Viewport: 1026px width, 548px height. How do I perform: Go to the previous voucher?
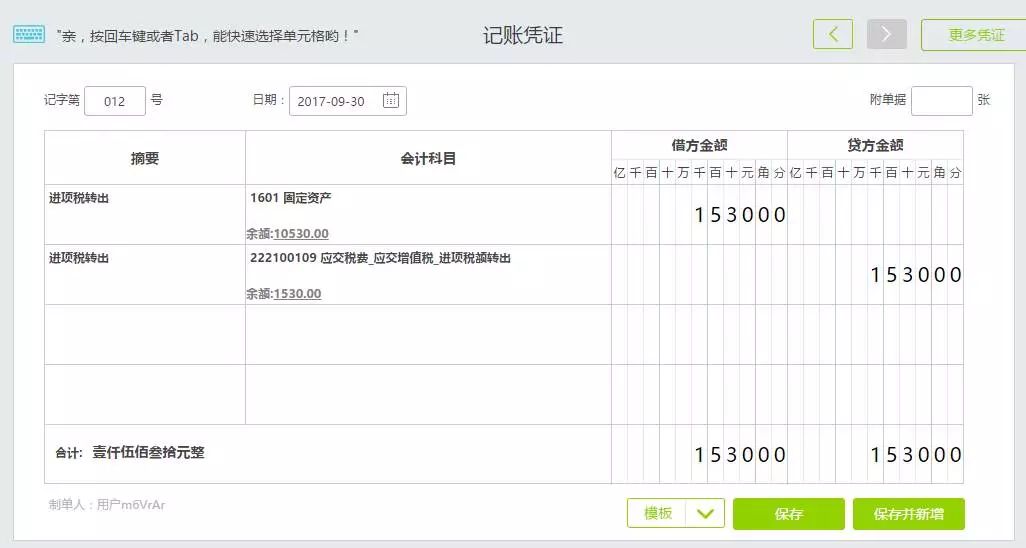tap(833, 34)
